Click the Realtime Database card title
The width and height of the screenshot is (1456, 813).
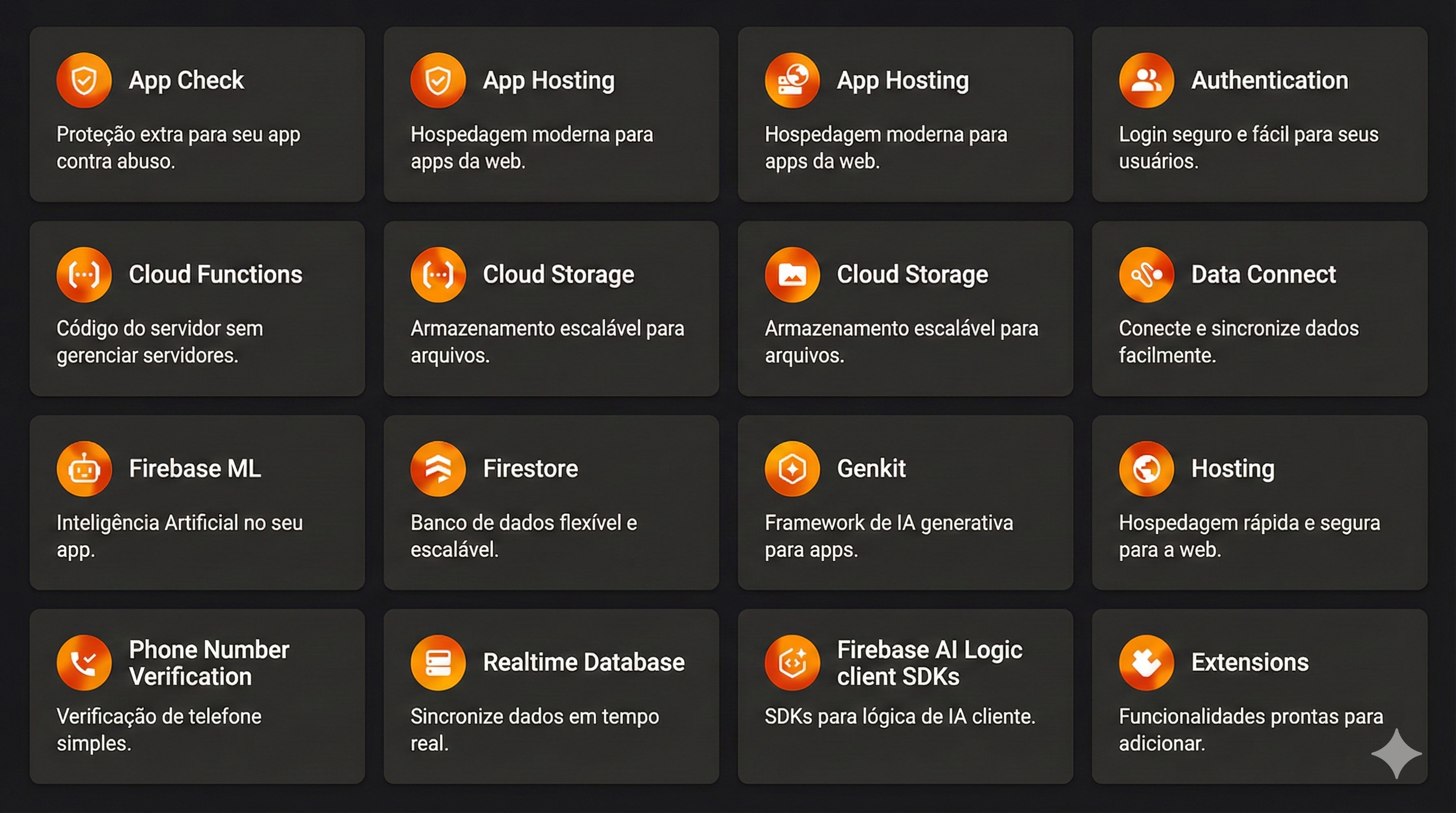click(584, 662)
